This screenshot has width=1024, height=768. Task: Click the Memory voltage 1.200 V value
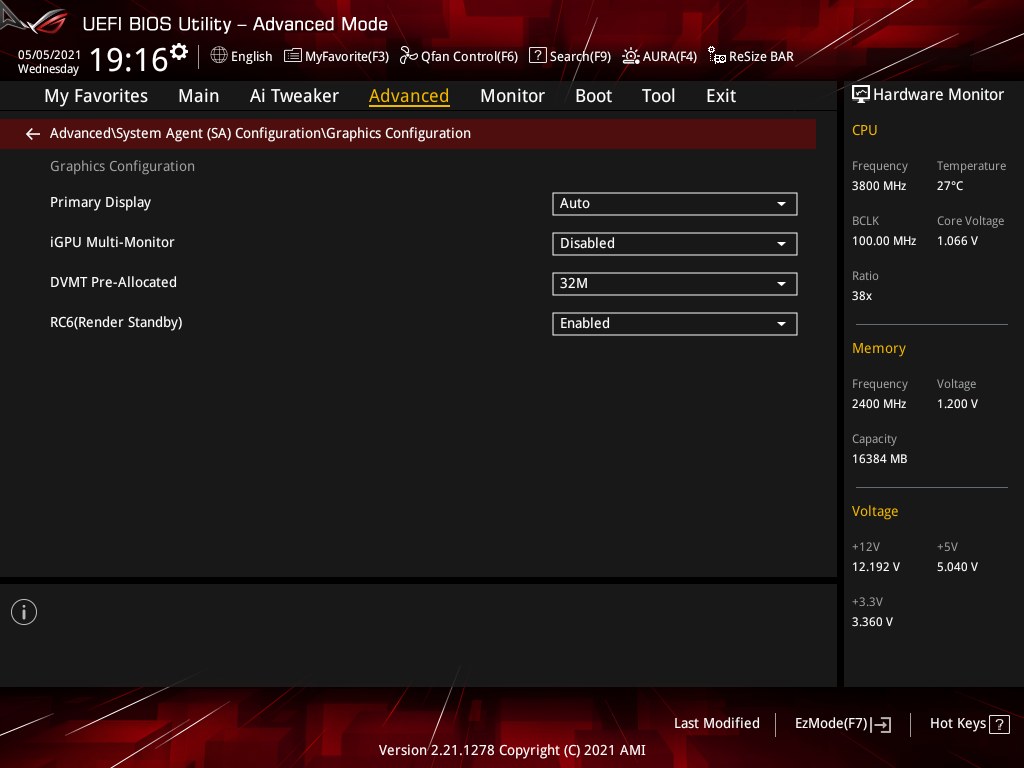[957, 404]
